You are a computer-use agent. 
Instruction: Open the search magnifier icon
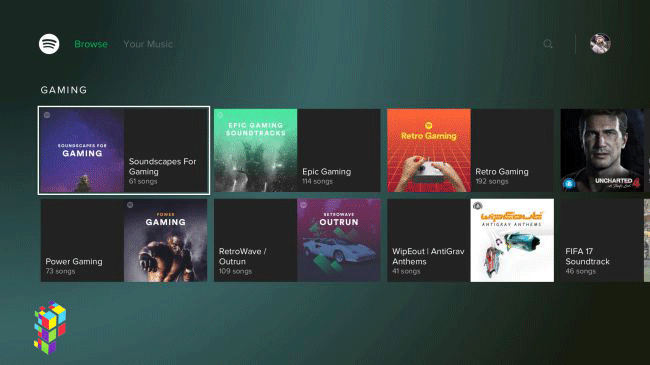click(548, 44)
